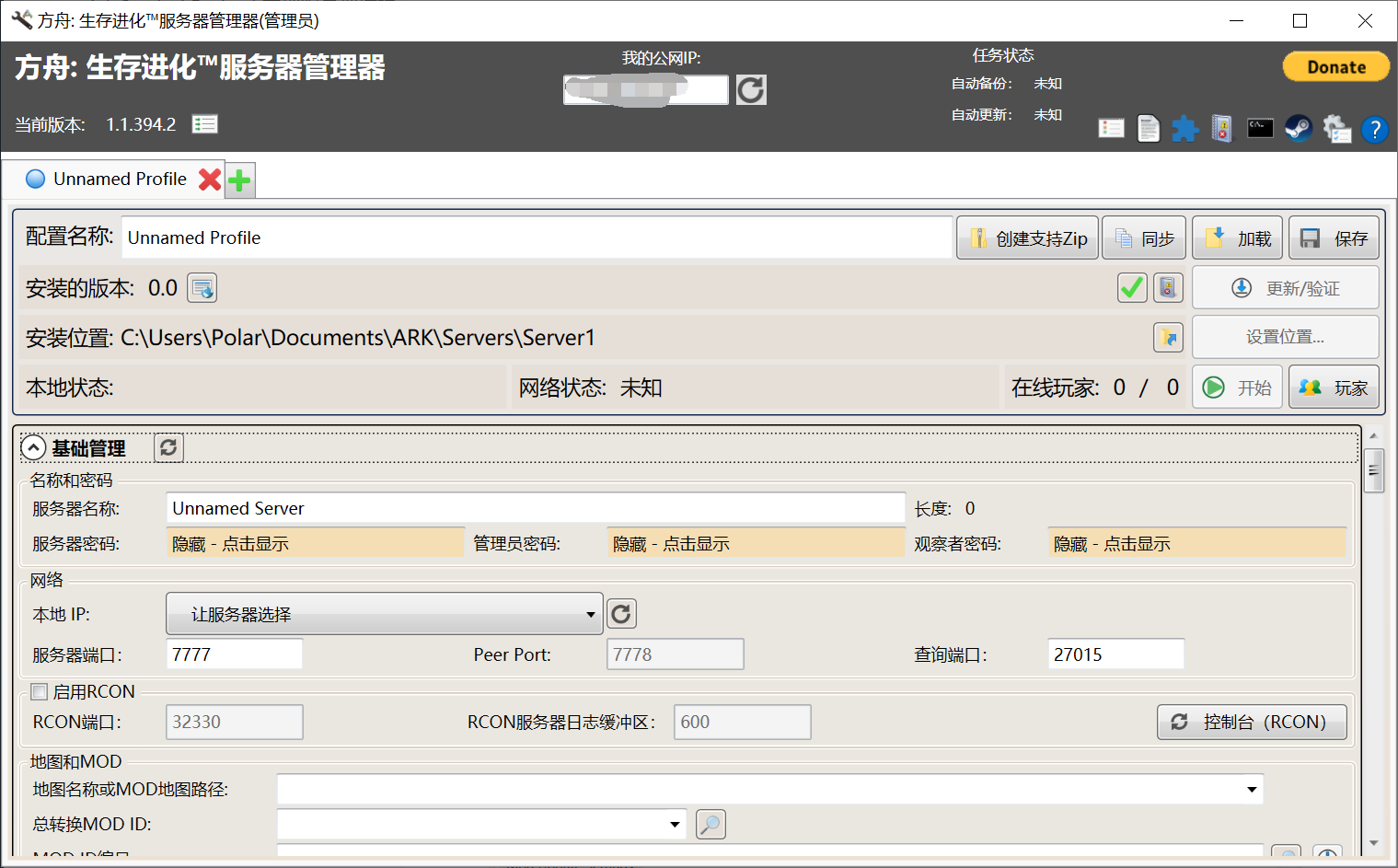Open the 总转换MOD ID dropdown arrow
Image resolution: width=1398 pixels, height=868 pixels.
(675, 824)
